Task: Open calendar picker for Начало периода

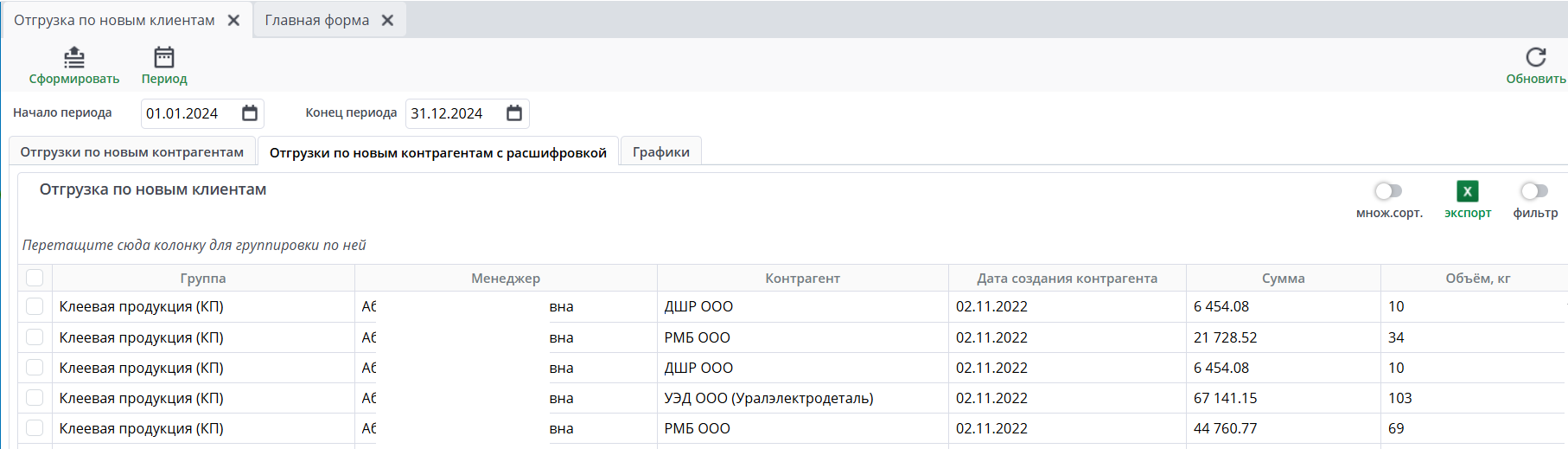Action: (250, 113)
